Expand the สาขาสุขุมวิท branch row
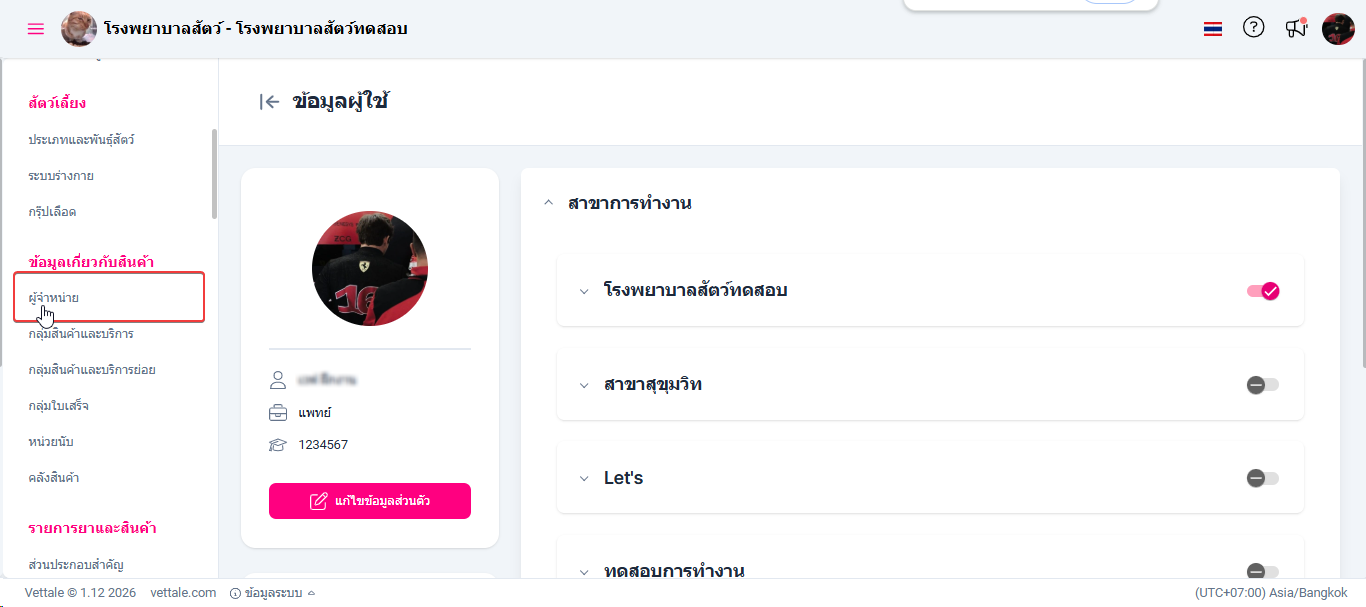 coord(584,385)
